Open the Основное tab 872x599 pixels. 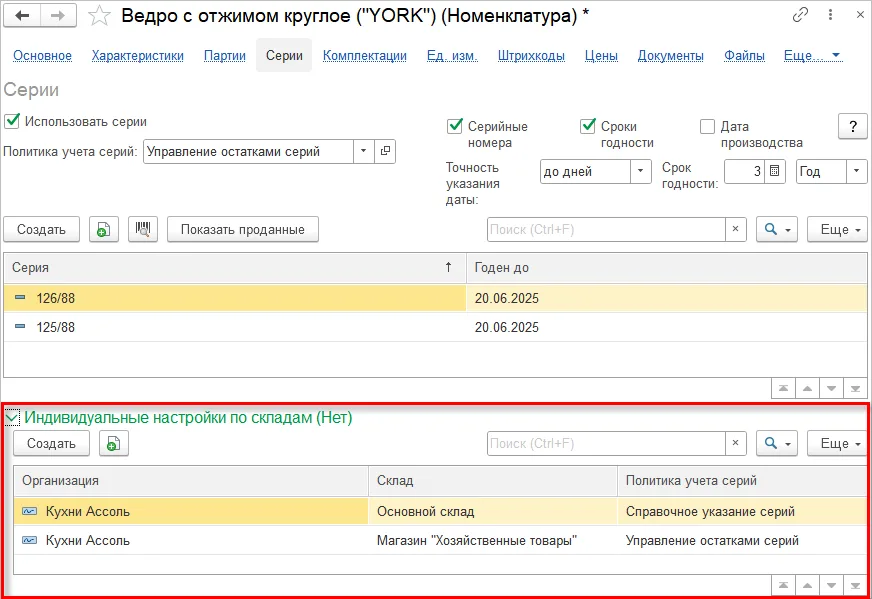click(42, 56)
